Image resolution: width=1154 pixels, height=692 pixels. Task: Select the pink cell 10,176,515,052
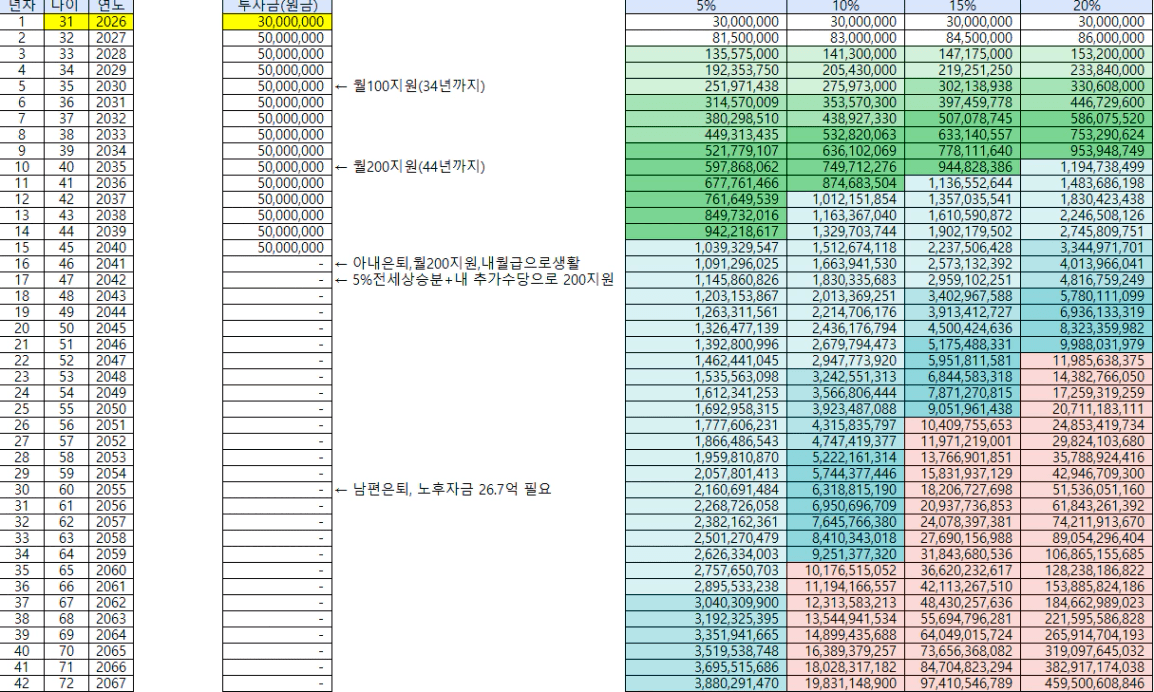[846, 571]
